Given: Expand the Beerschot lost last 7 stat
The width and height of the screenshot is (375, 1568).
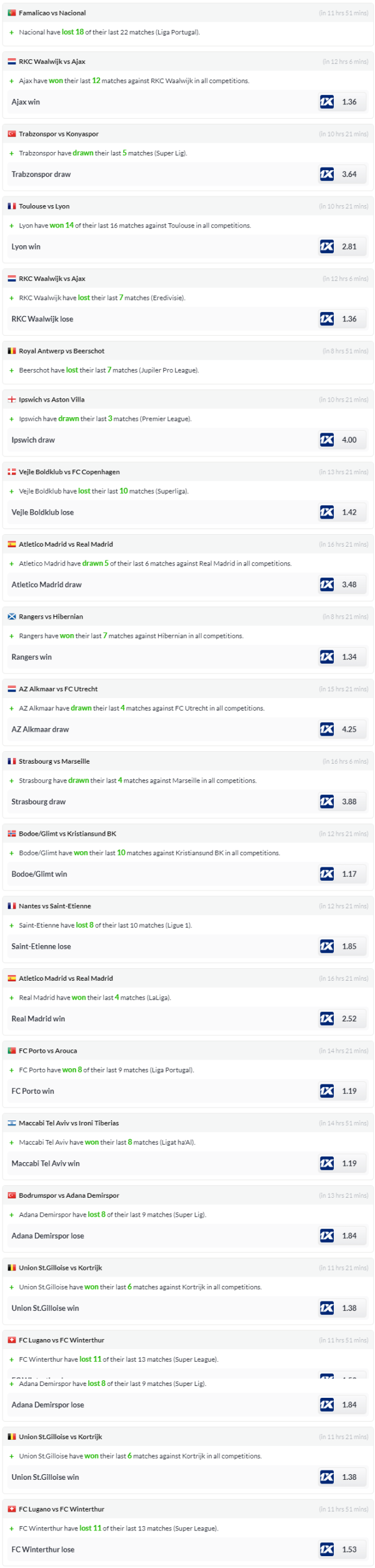Looking at the screenshot, I should point(11,371).
